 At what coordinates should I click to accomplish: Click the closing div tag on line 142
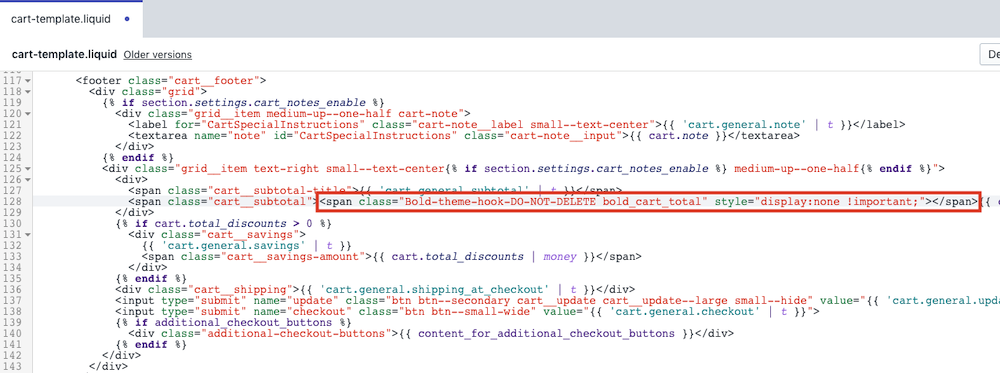pyautogui.click(x=122, y=356)
